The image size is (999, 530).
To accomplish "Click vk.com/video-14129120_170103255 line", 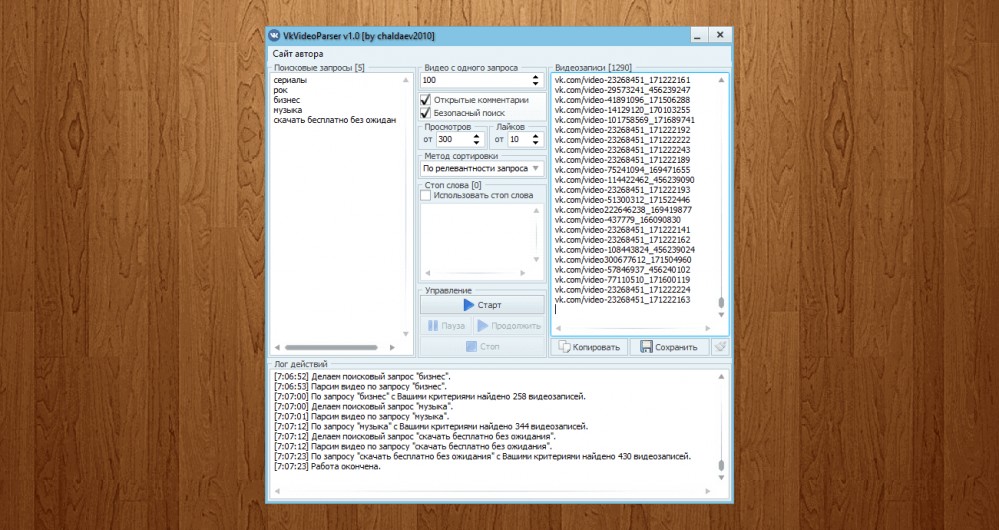I will click(x=622, y=110).
